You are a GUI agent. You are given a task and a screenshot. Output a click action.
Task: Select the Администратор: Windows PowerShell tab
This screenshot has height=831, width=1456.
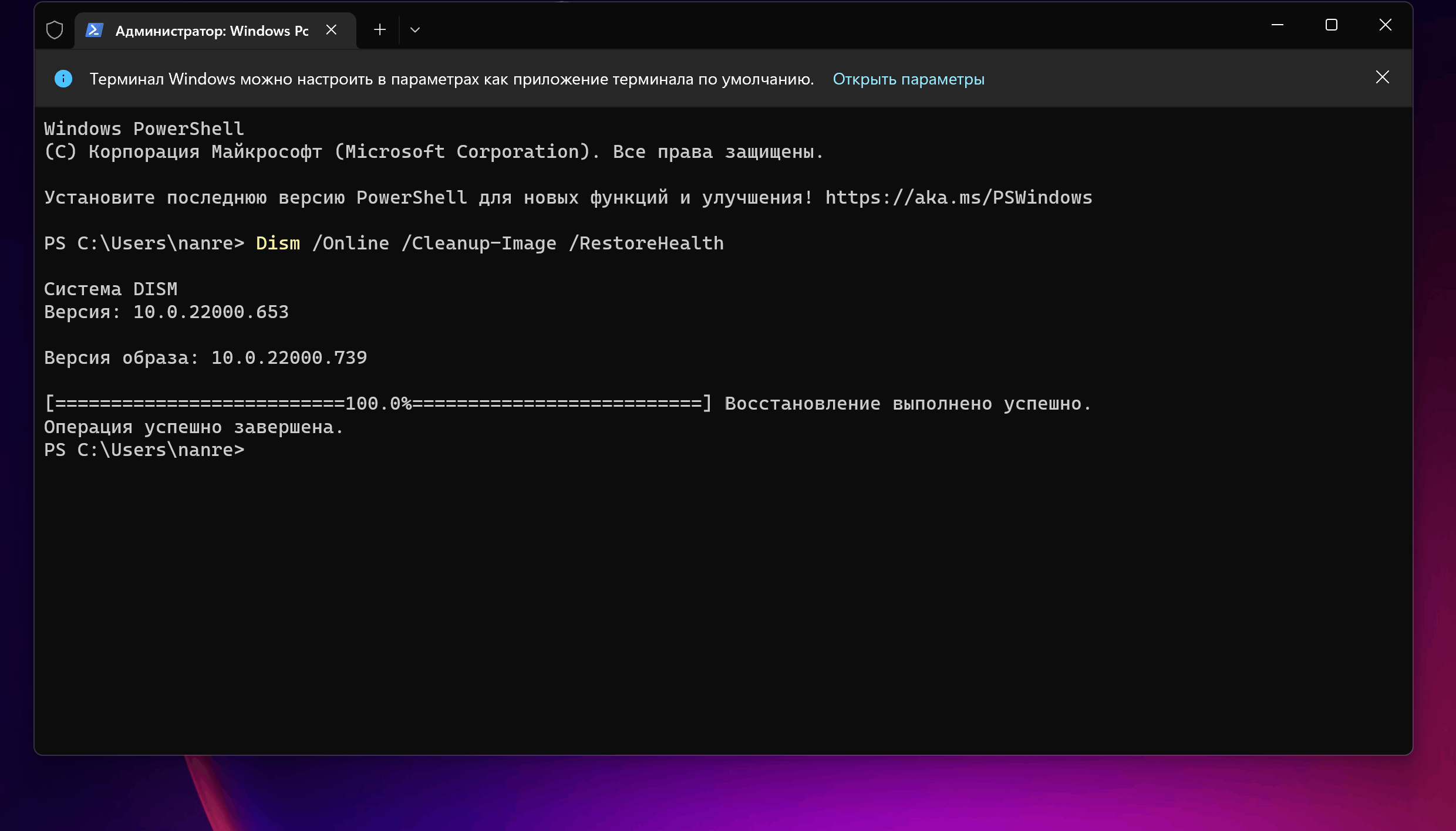pyautogui.click(x=215, y=31)
